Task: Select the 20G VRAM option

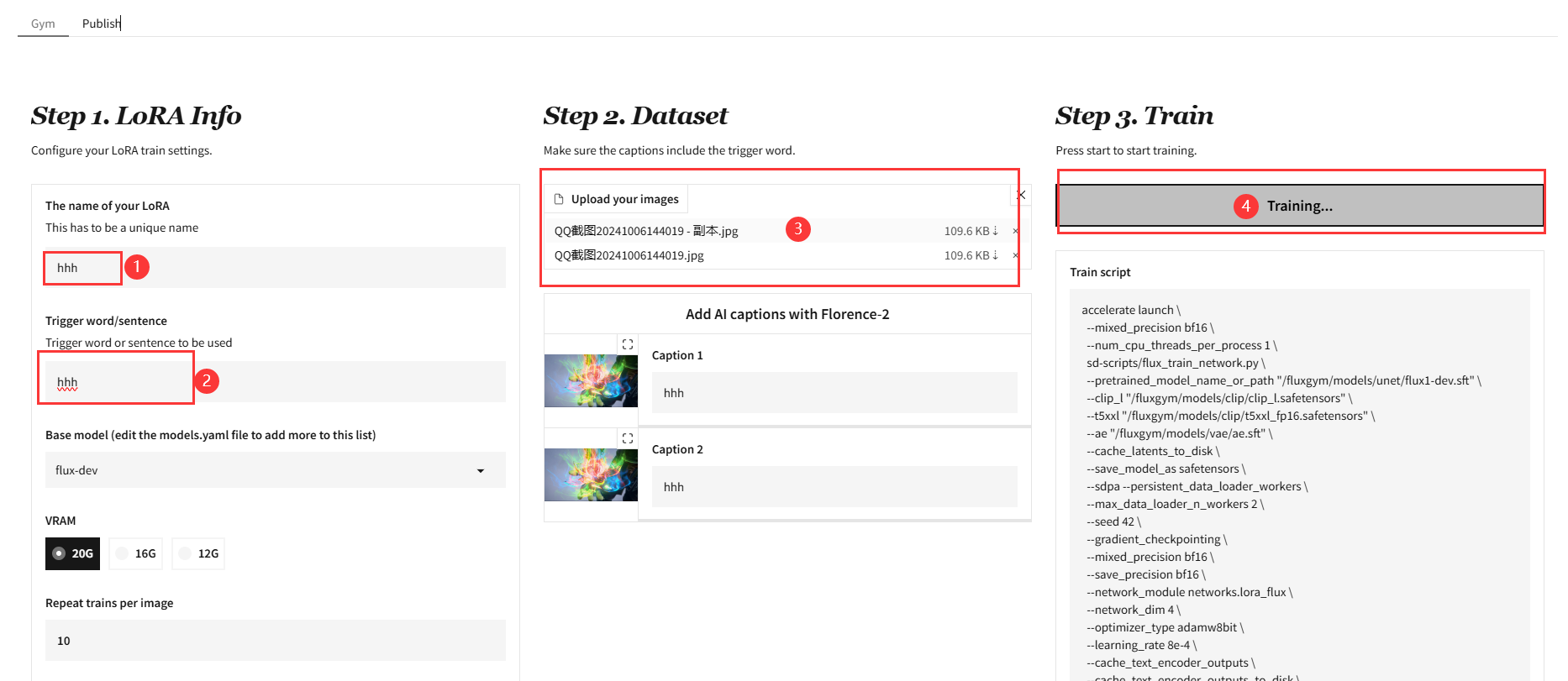Action: pos(72,553)
